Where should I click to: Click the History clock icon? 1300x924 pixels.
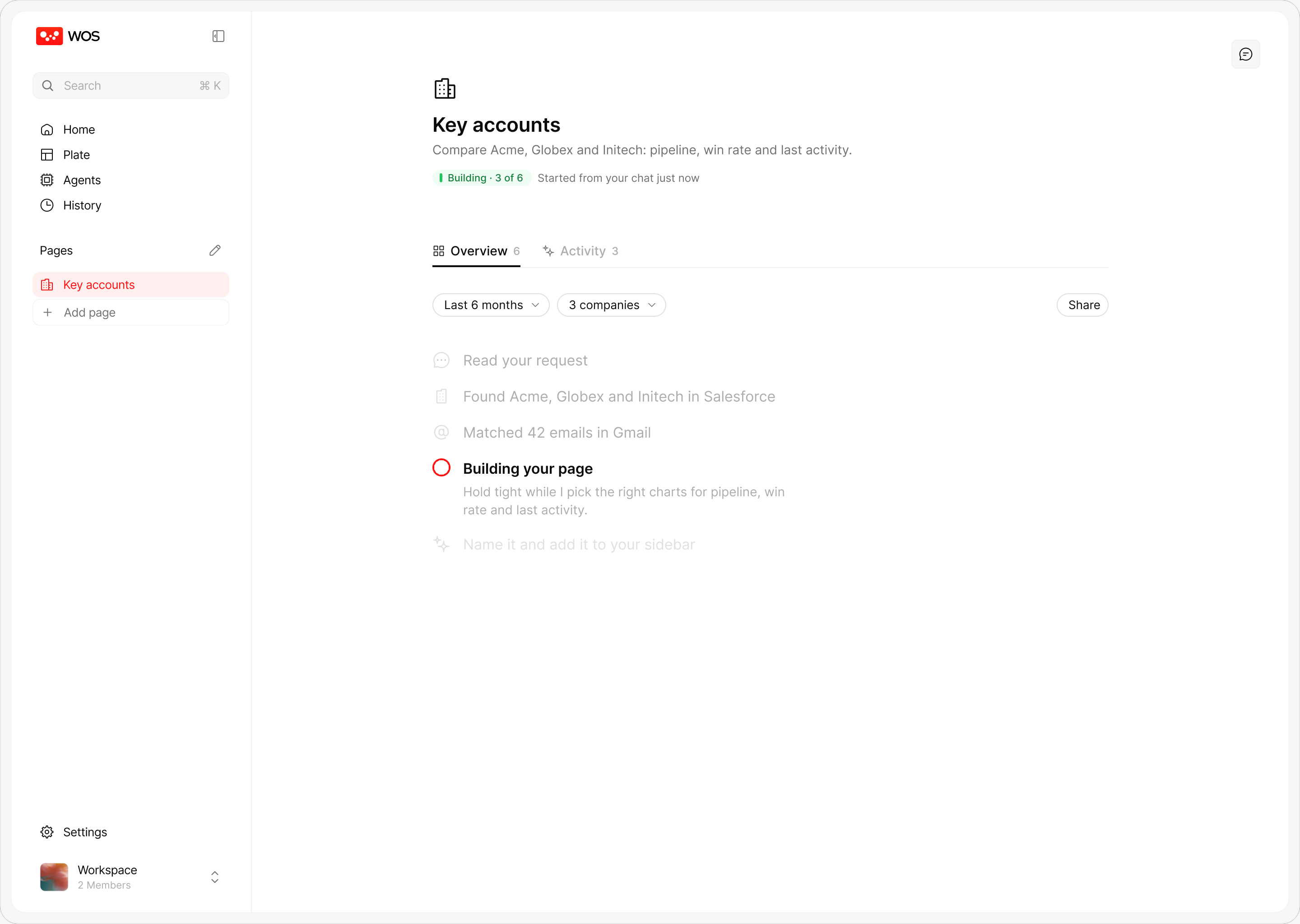47,205
